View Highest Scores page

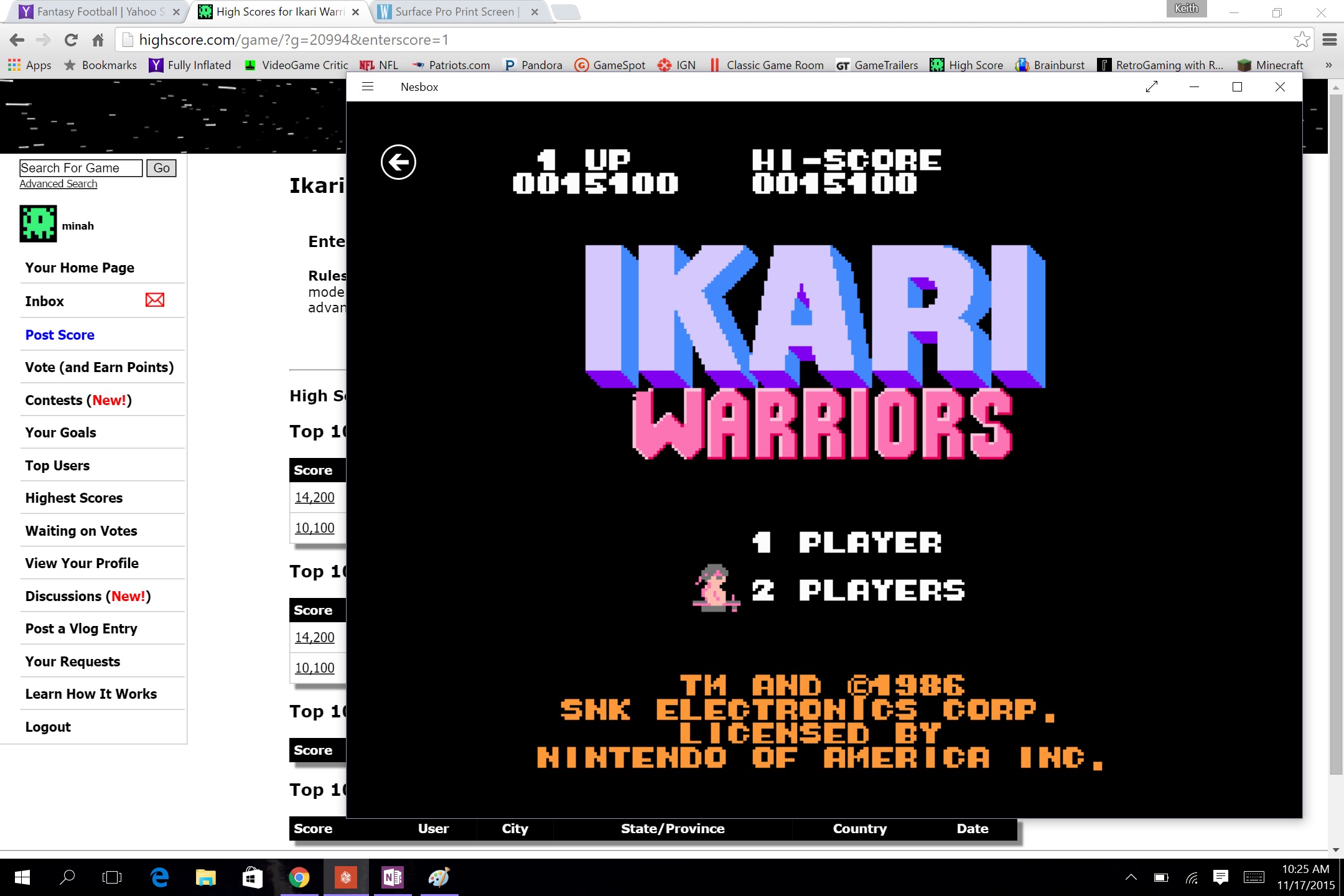pyautogui.click(x=74, y=498)
